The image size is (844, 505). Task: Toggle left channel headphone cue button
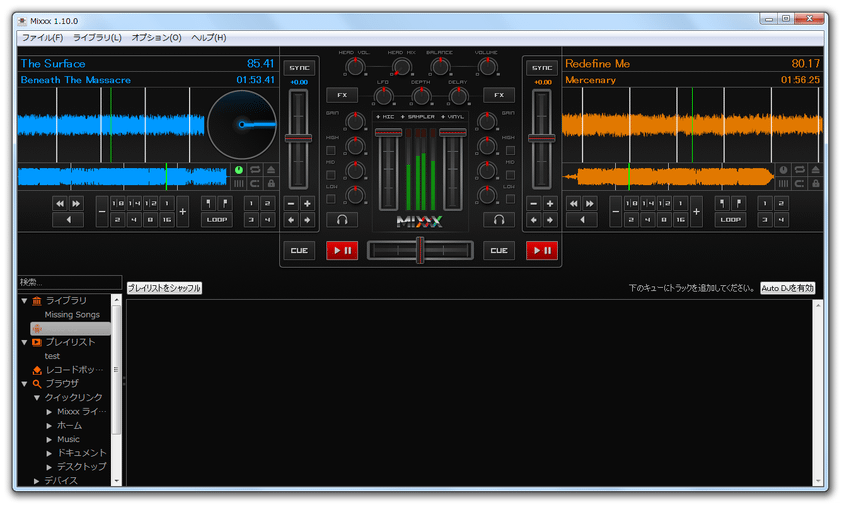(342, 220)
